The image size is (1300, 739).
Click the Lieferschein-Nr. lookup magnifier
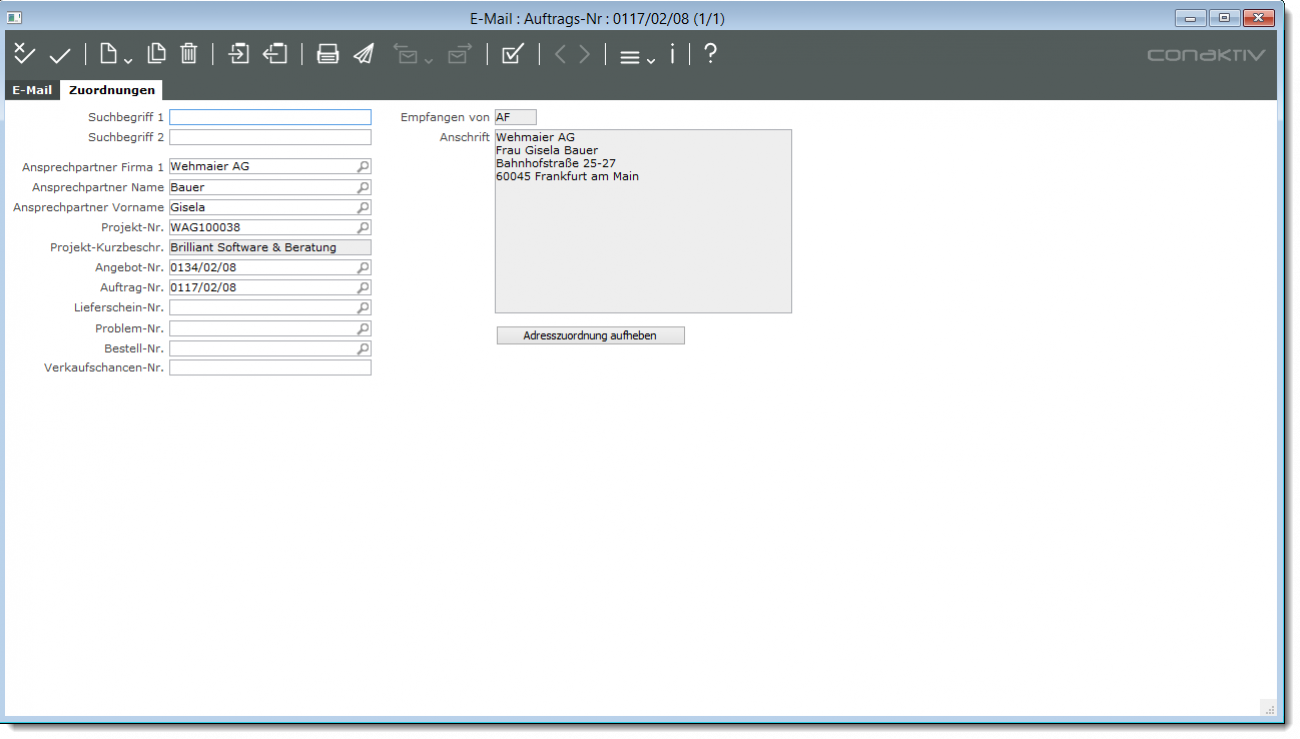363,308
